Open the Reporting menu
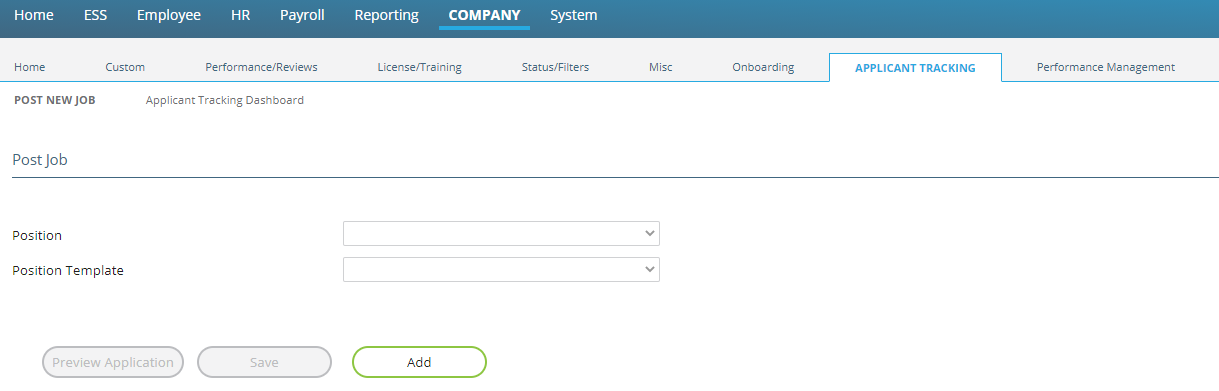1219x391 pixels. [x=387, y=15]
